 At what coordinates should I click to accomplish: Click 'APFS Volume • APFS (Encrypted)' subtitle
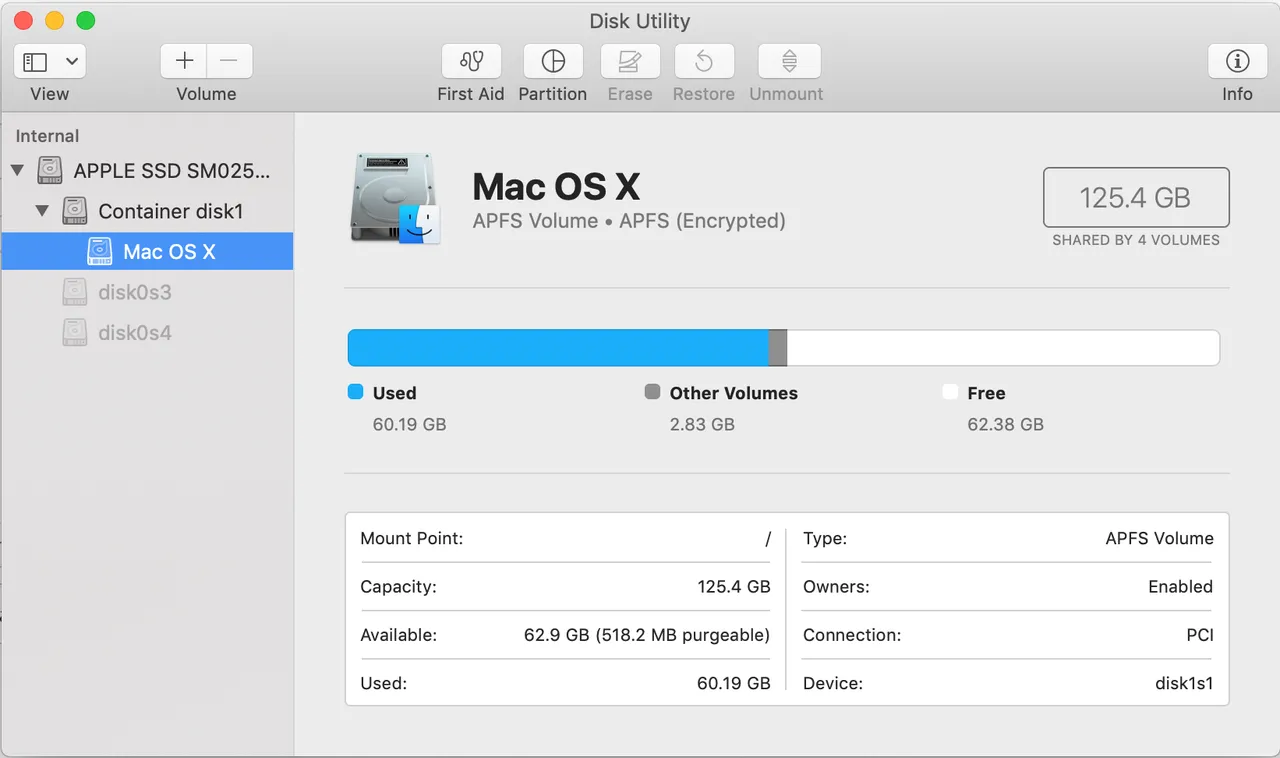click(x=629, y=221)
